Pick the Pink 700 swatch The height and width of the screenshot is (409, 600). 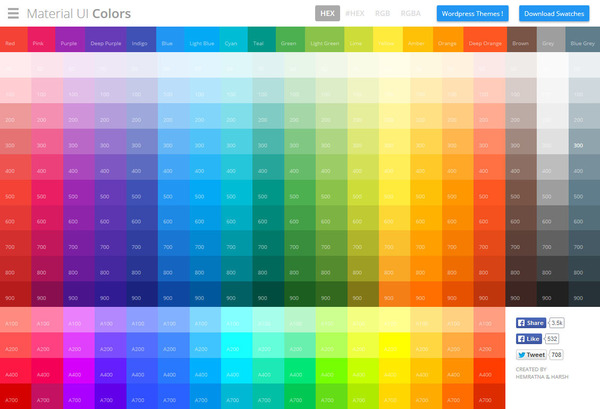[47, 243]
